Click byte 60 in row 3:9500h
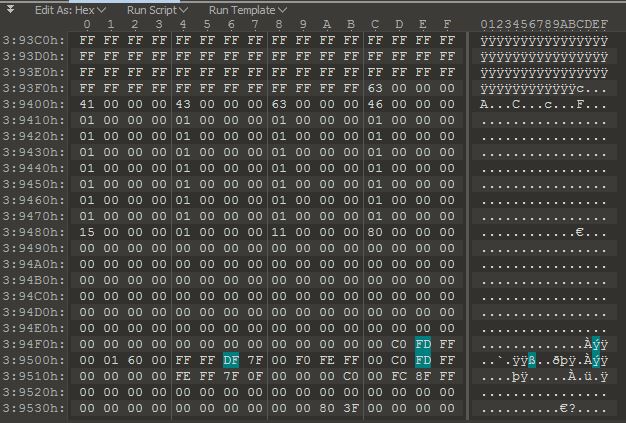 [135, 360]
